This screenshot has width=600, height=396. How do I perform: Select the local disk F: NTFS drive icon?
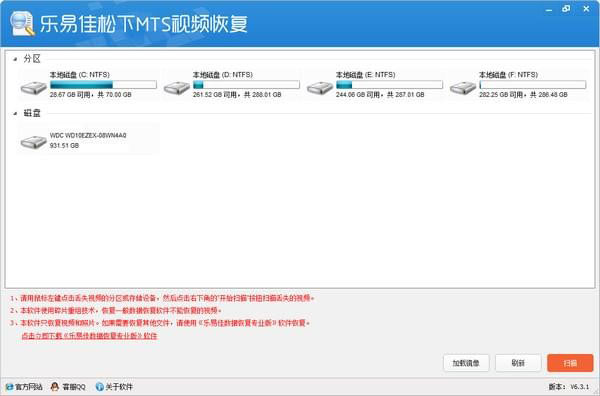[463, 88]
